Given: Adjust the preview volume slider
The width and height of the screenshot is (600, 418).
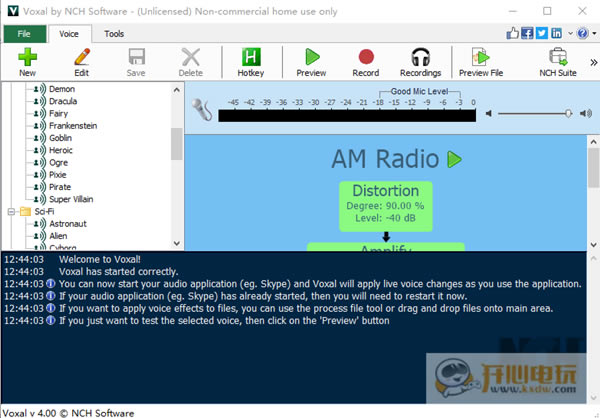Looking at the screenshot, I should [x=568, y=113].
